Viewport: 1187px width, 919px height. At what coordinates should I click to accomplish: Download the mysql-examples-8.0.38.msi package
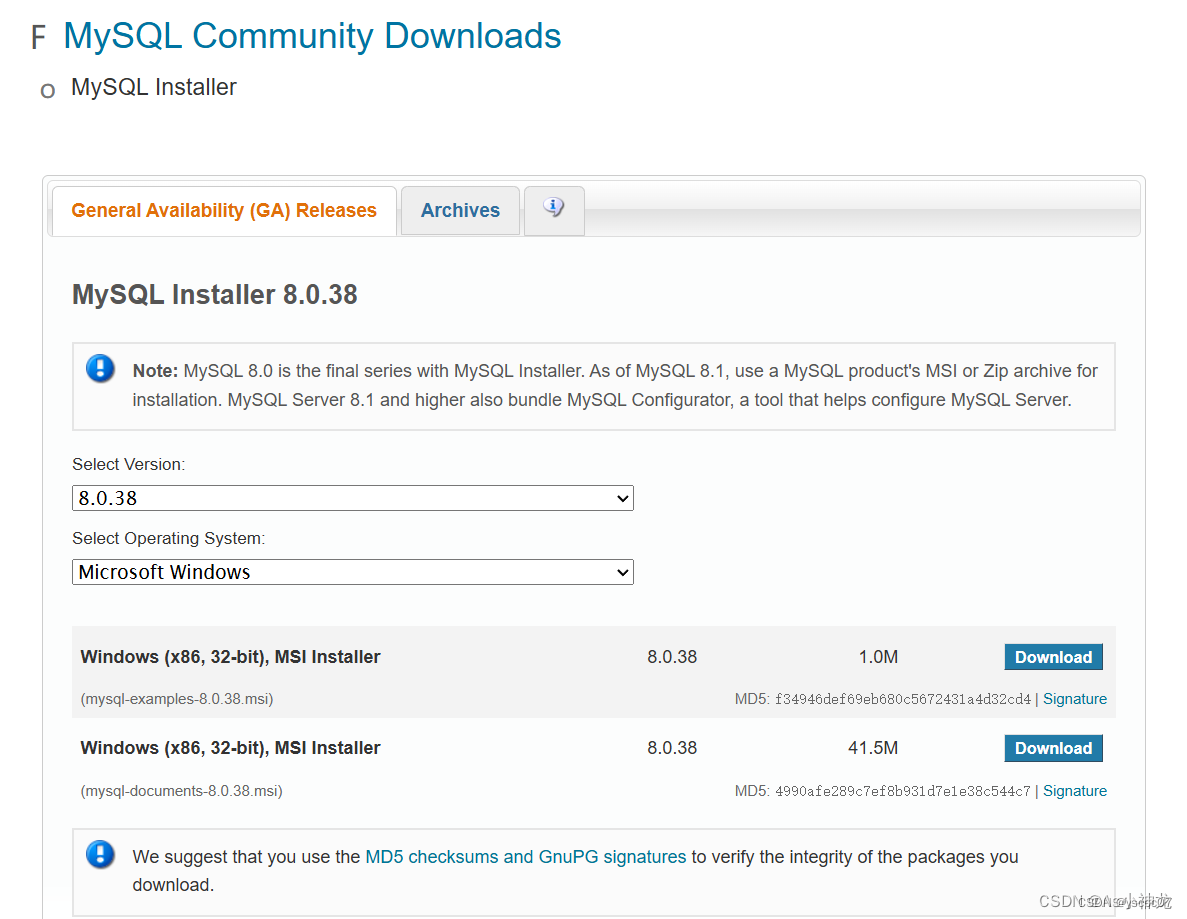1053,657
